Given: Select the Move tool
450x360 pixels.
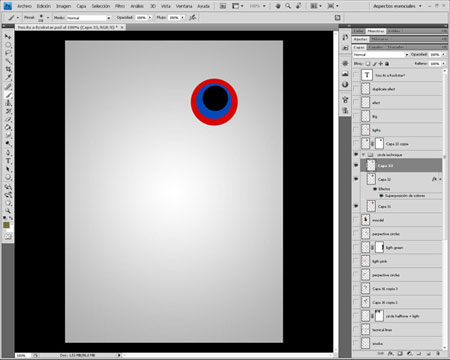Looking at the screenshot, I should coord(8,36).
